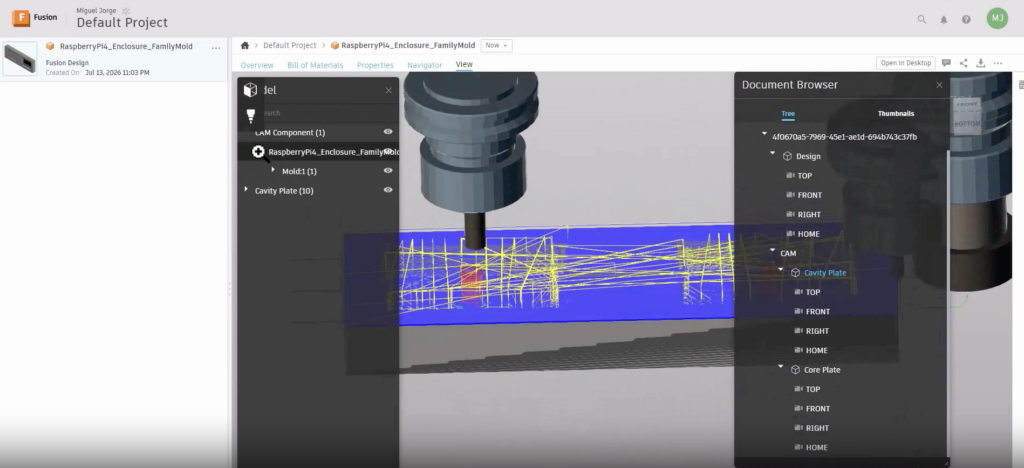This screenshot has width=1024, height=468.
Task: Select the file thumbnail in left list
Action: (20, 59)
